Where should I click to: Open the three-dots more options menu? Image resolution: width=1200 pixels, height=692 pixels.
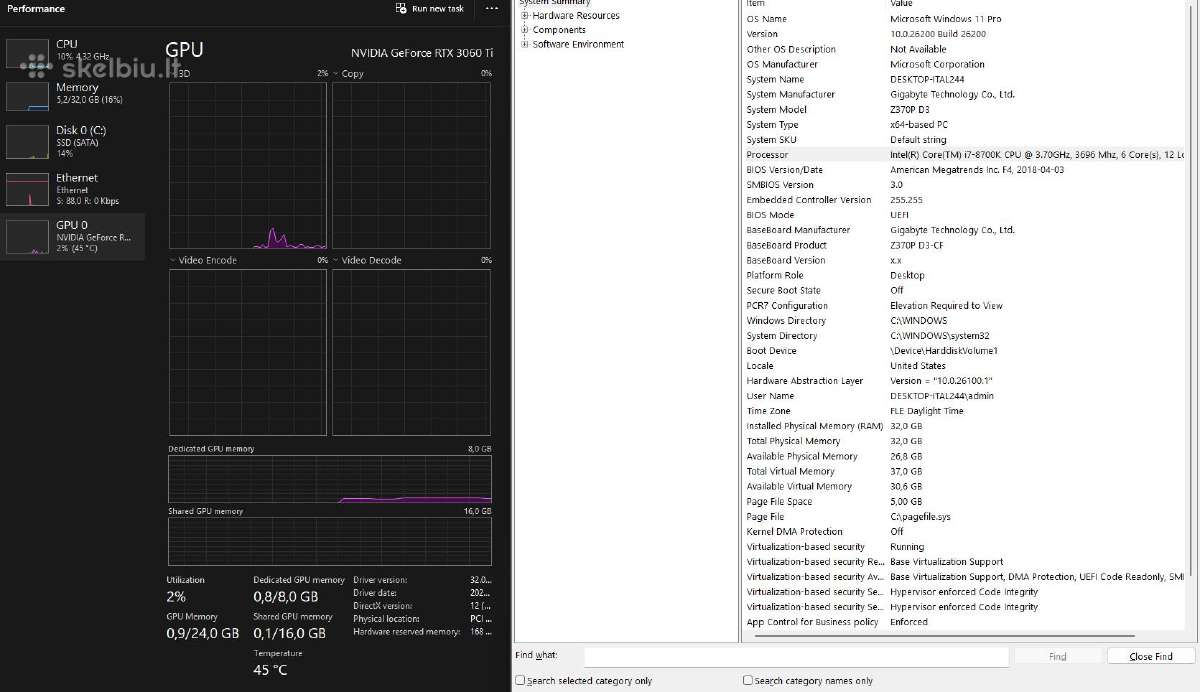click(x=491, y=8)
